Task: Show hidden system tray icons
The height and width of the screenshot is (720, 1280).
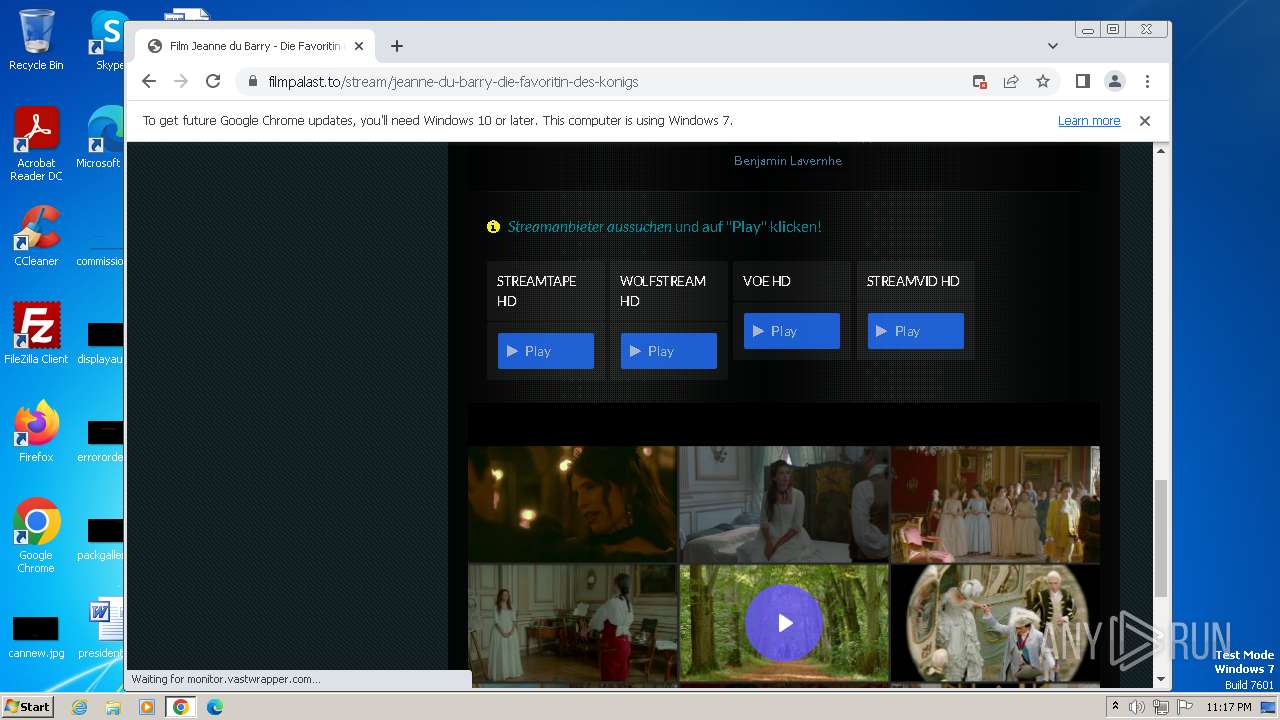Action: (x=1116, y=707)
